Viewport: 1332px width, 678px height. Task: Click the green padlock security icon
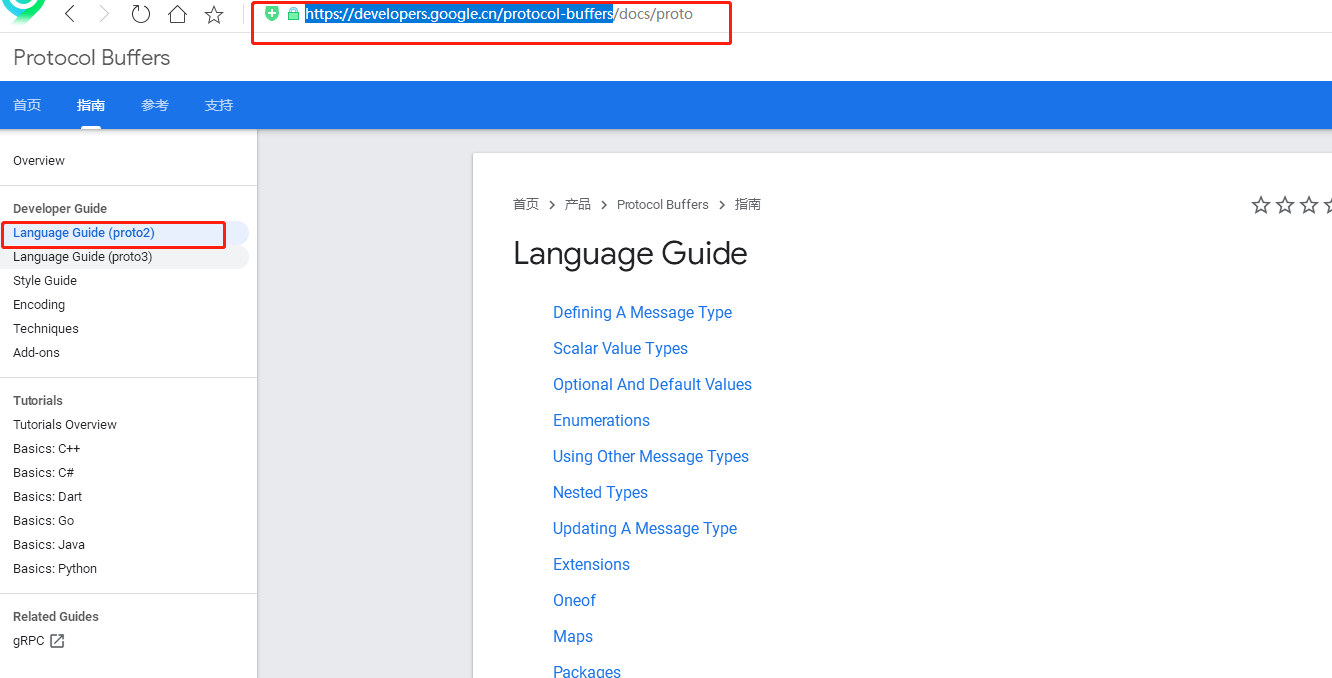point(293,14)
